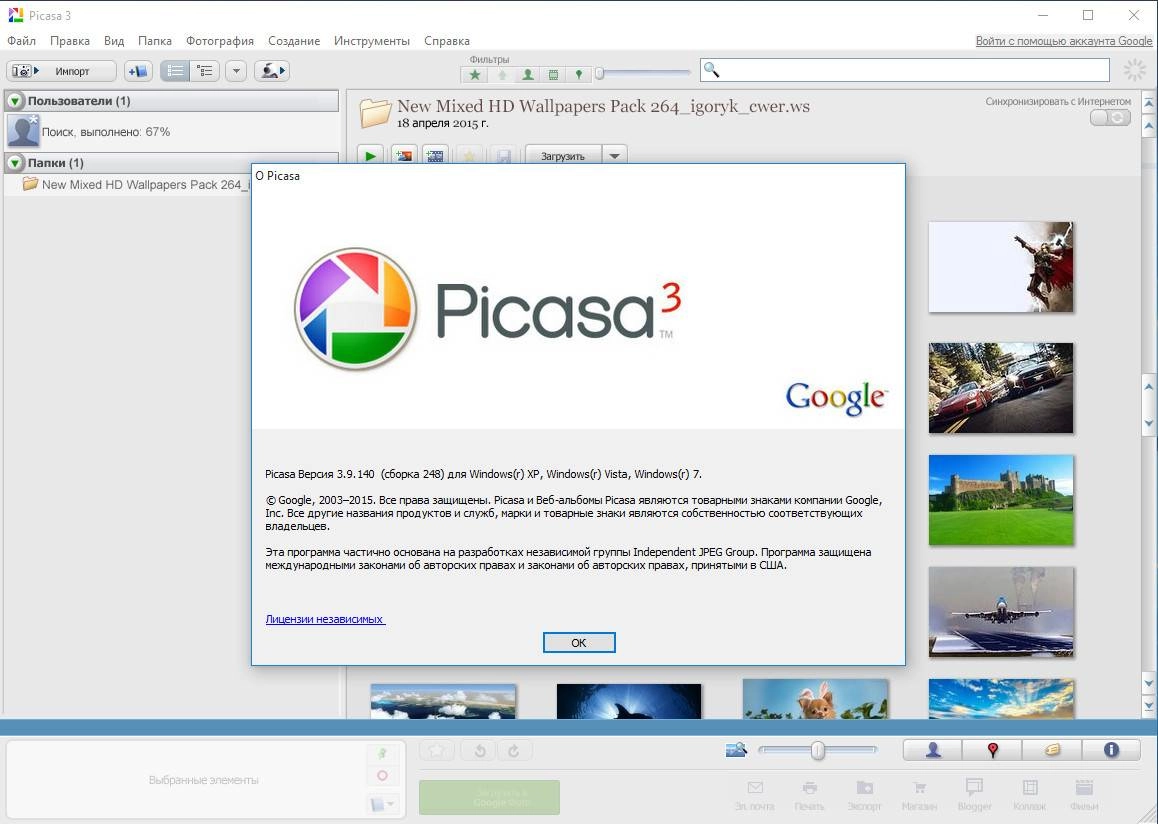Show the People panel
The height and width of the screenshot is (824, 1158).
[x=933, y=750]
